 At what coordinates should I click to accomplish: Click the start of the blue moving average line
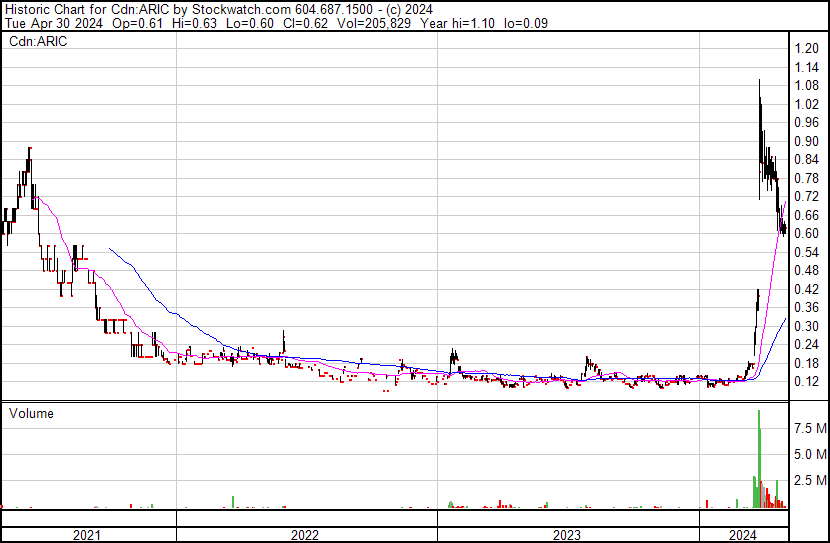[x=108, y=248]
